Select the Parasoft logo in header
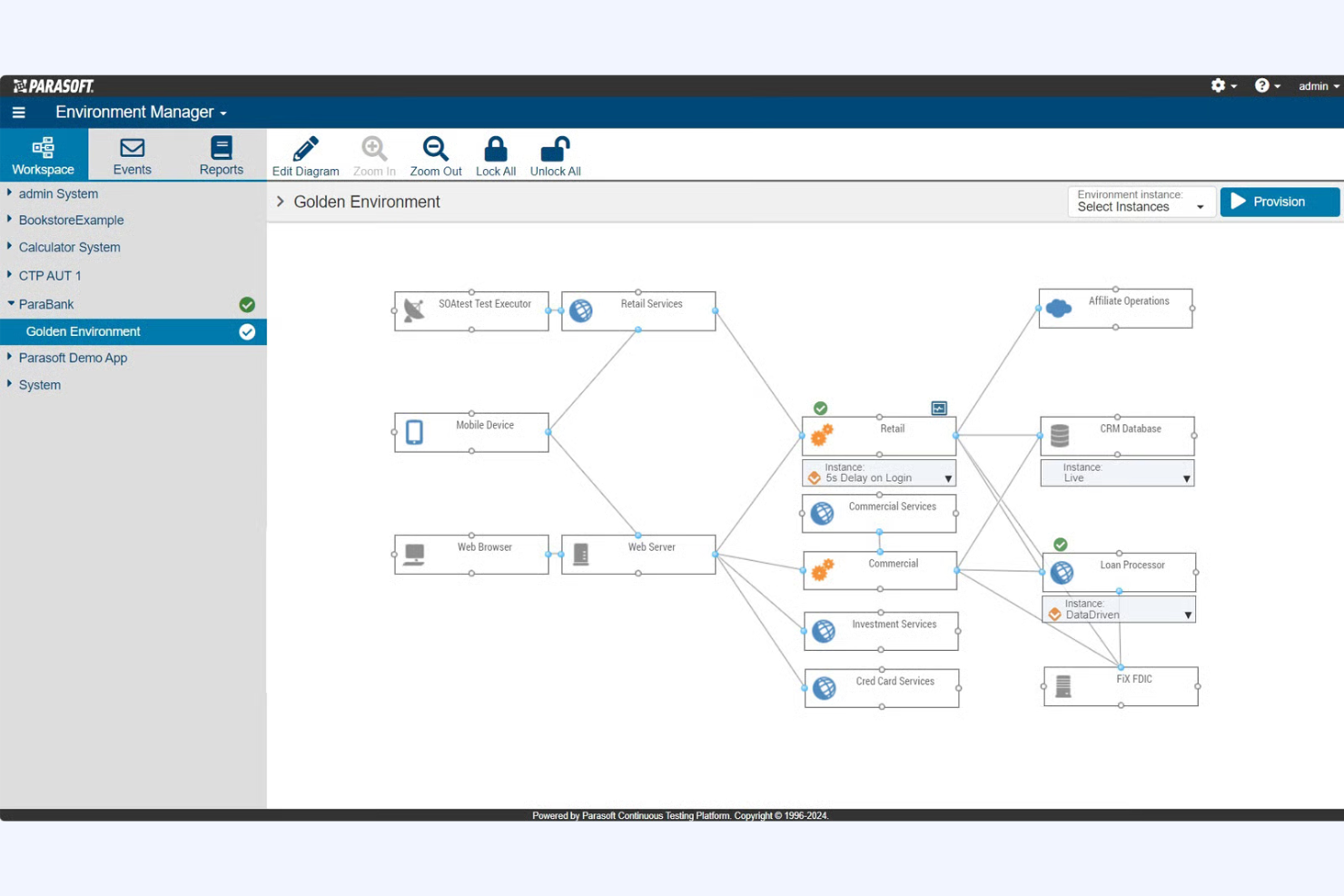 click(x=54, y=86)
